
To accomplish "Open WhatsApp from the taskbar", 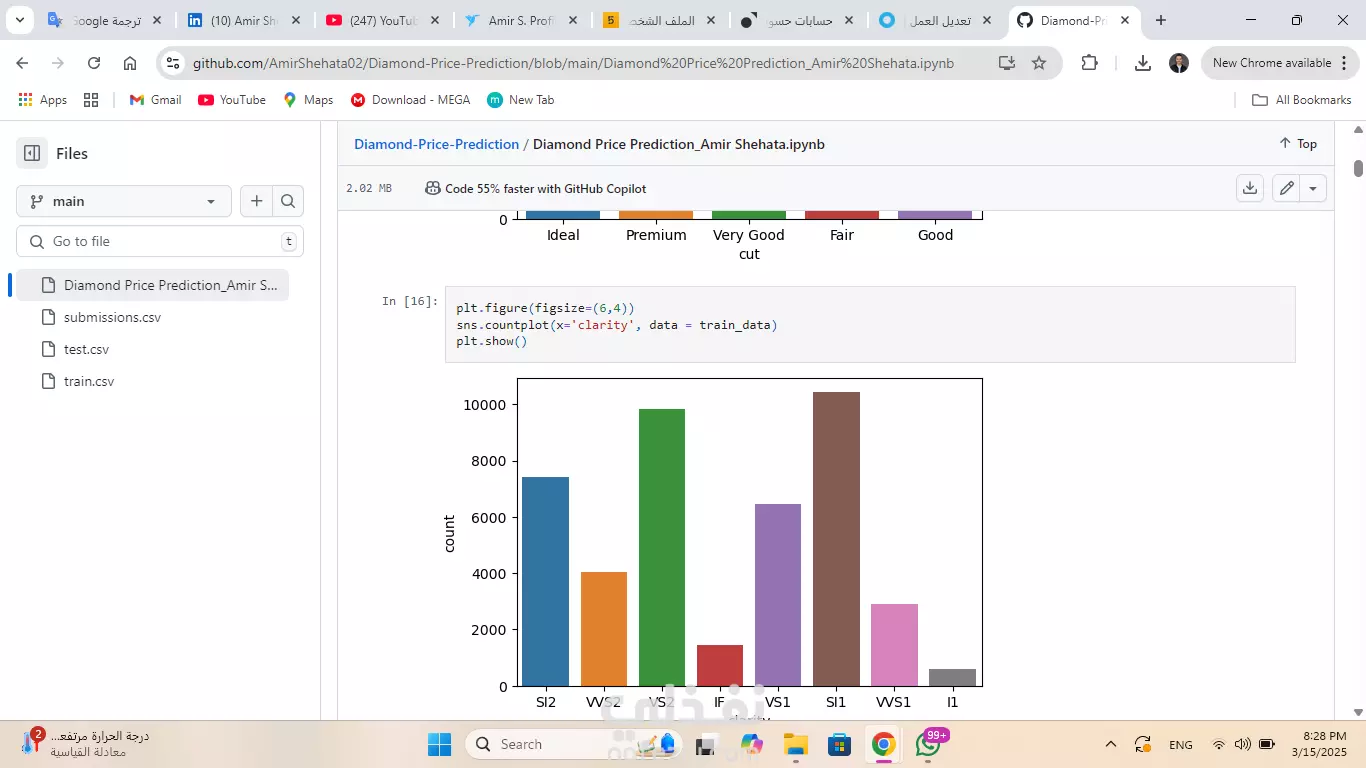I will (929, 744).
